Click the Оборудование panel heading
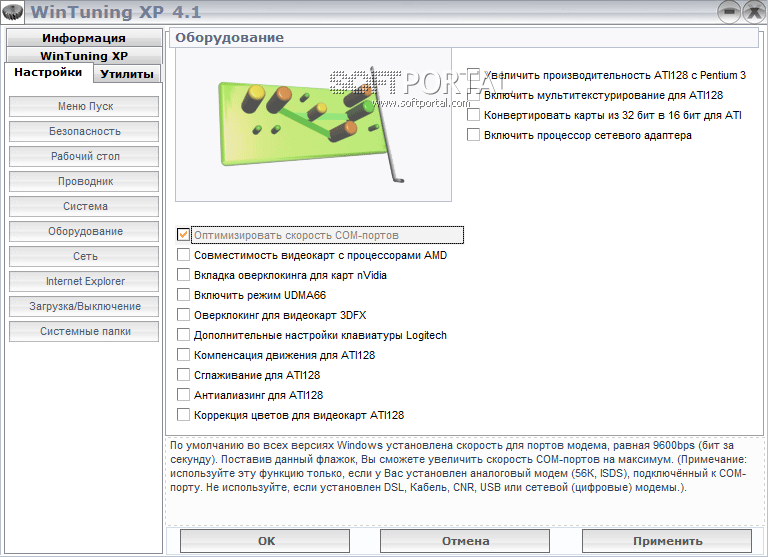768x557 pixels. [230, 38]
